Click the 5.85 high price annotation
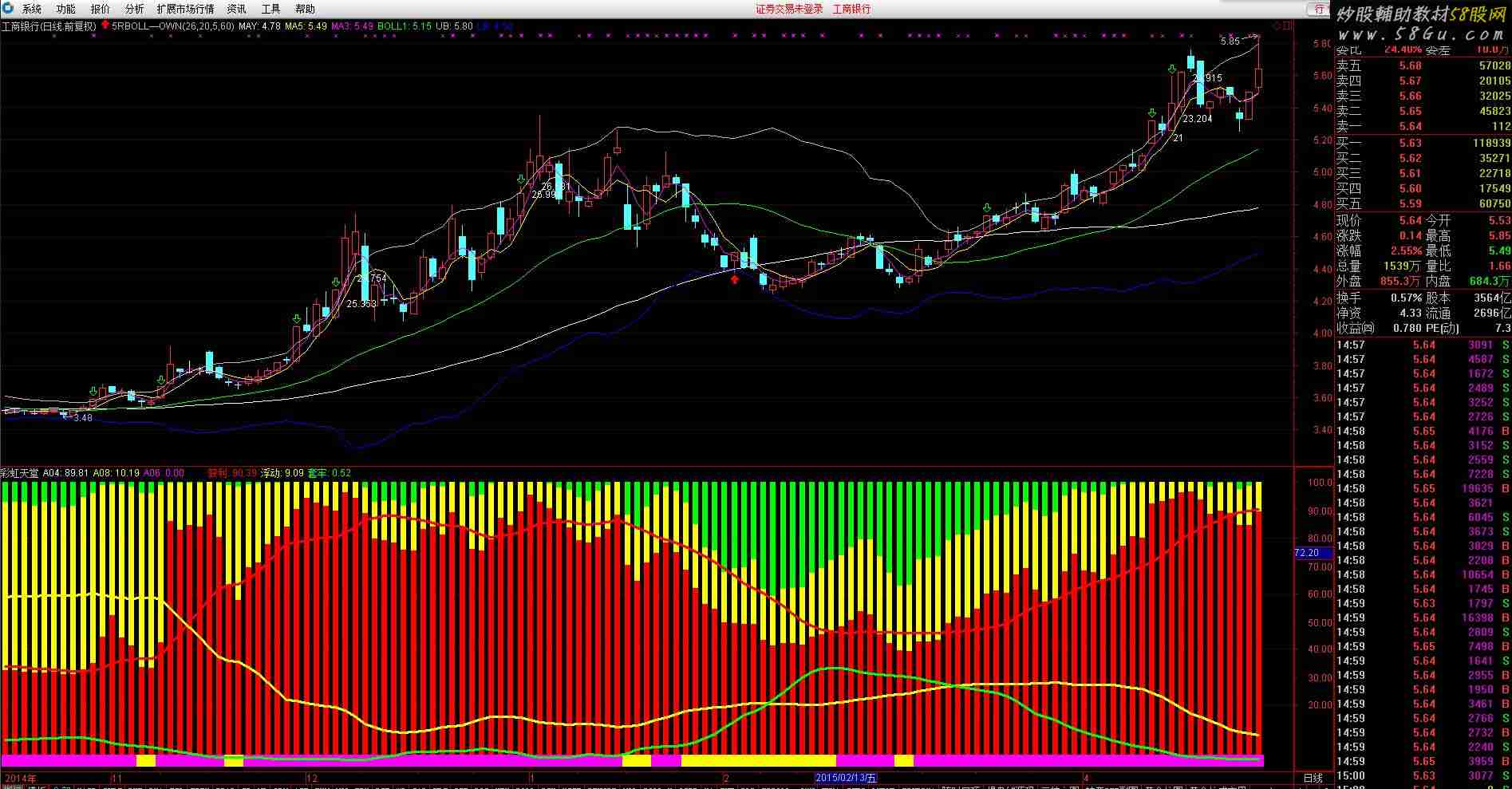 coord(1230,41)
